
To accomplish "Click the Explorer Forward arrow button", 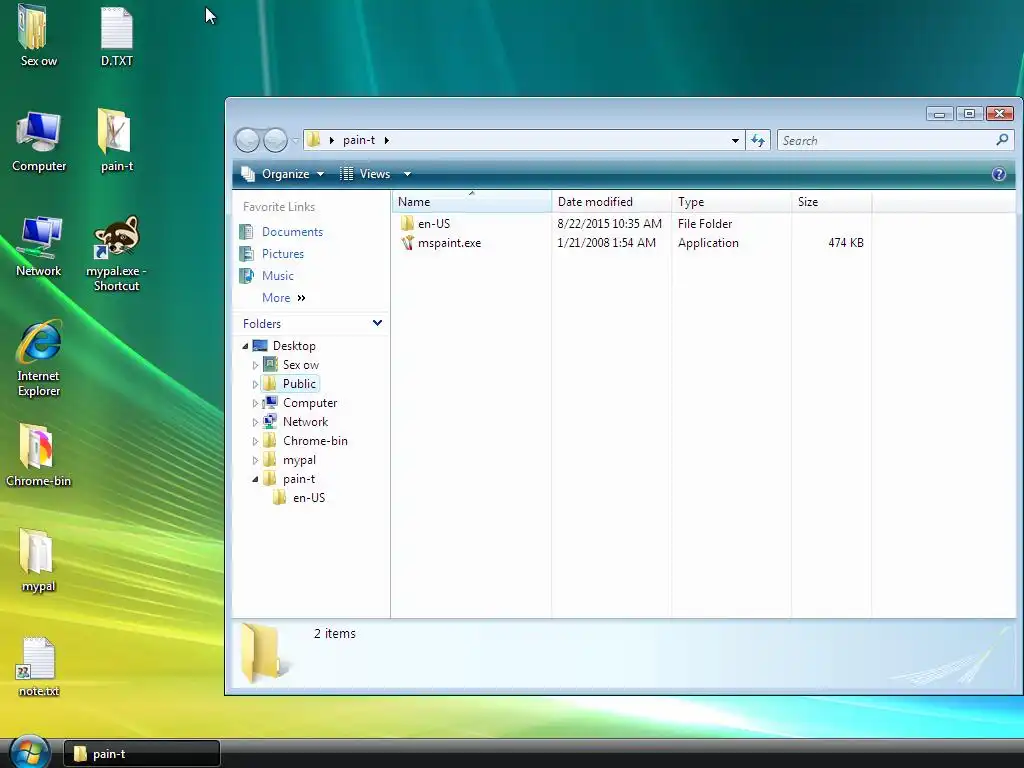I will click(x=275, y=140).
